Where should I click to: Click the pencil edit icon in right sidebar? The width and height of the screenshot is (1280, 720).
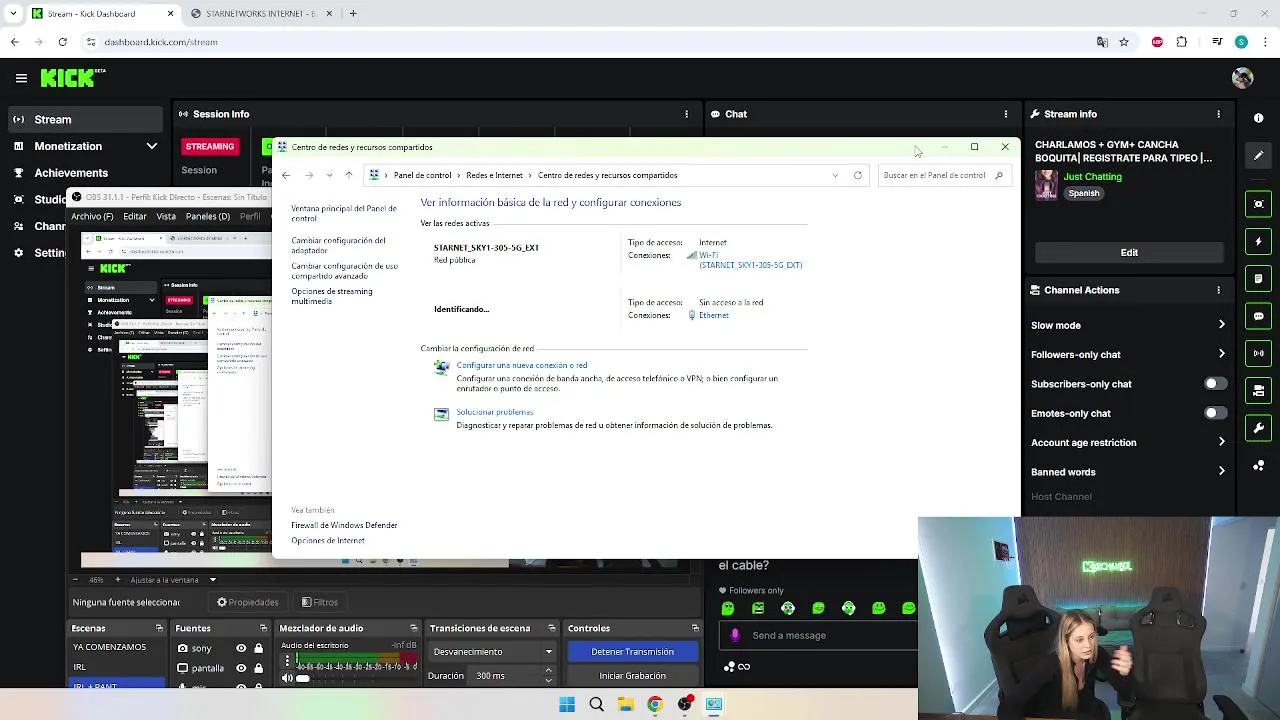1259,156
